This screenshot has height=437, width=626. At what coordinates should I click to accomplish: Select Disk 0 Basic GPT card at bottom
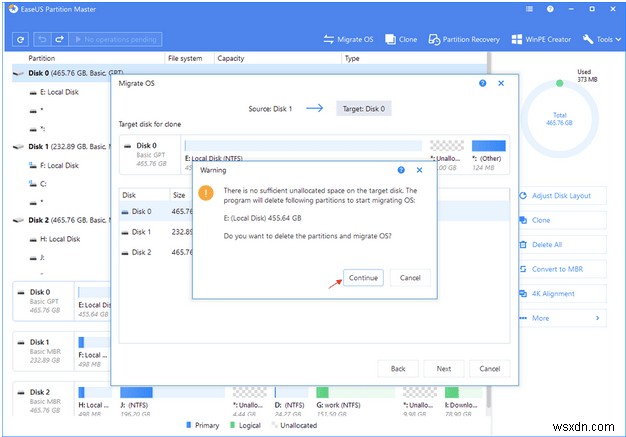(43, 301)
